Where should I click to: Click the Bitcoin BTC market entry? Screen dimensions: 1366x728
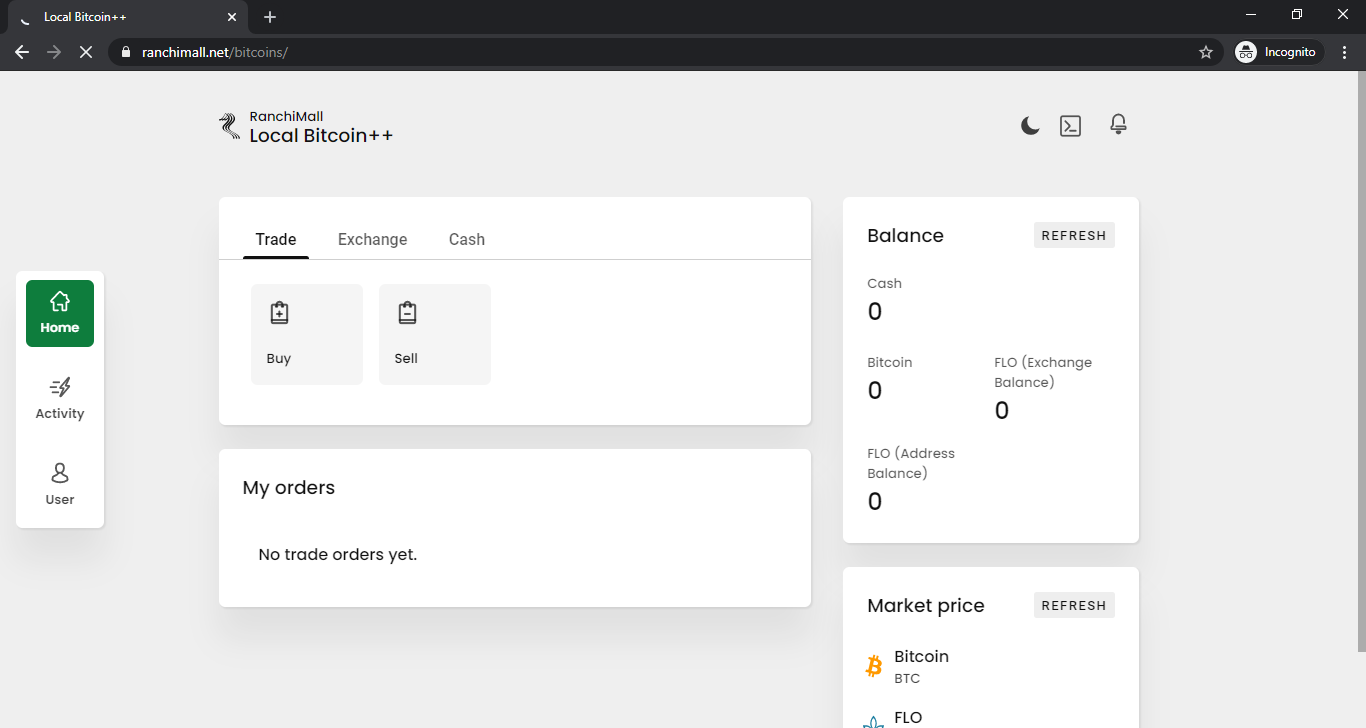pos(920,666)
